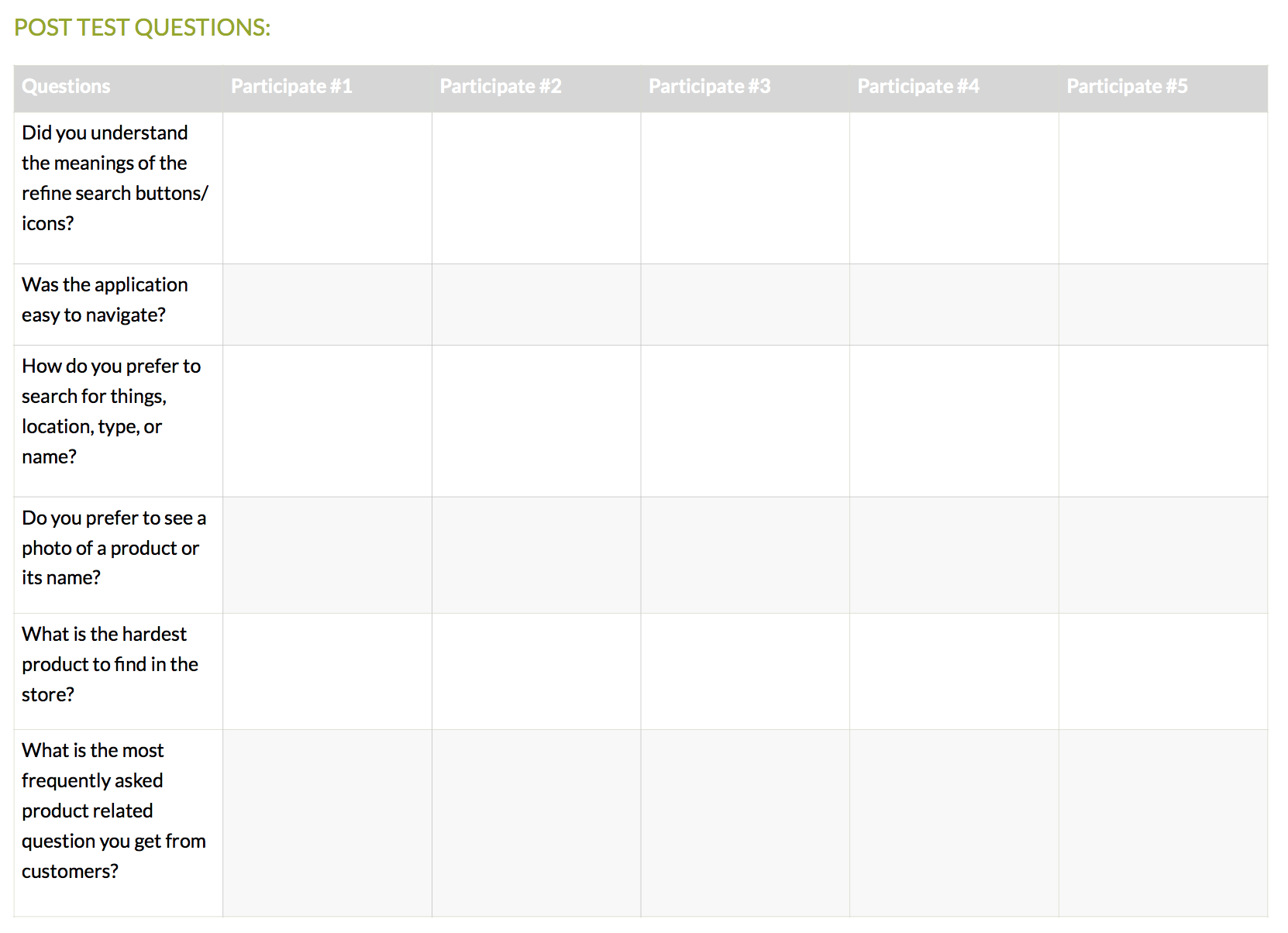This screenshot has height=933, width=1288.
Task: Click the 'Participate #1' column header
Action: pyautogui.click(x=291, y=86)
